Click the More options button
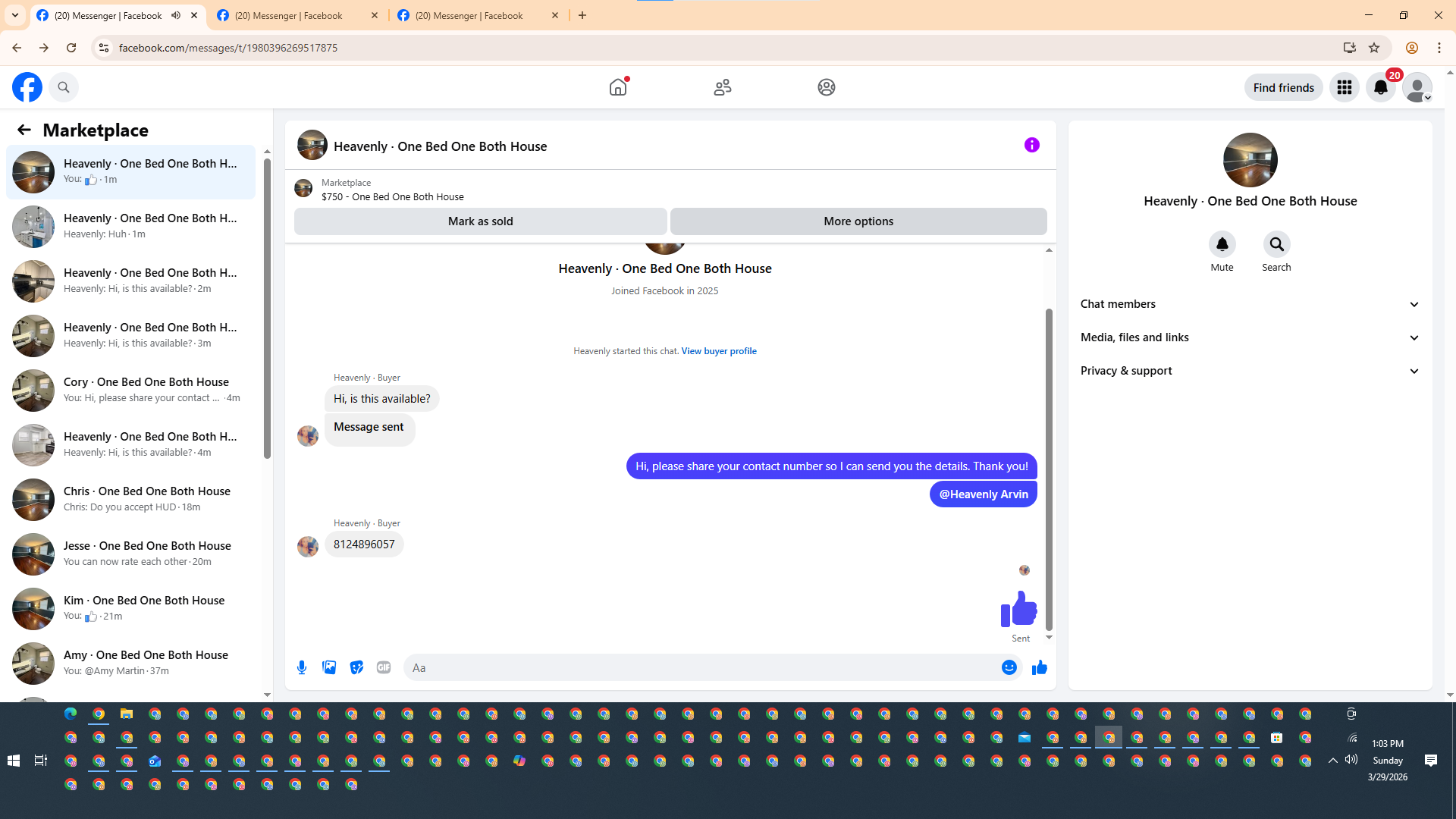Viewport: 1456px width, 819px height. tap(858, 221)
